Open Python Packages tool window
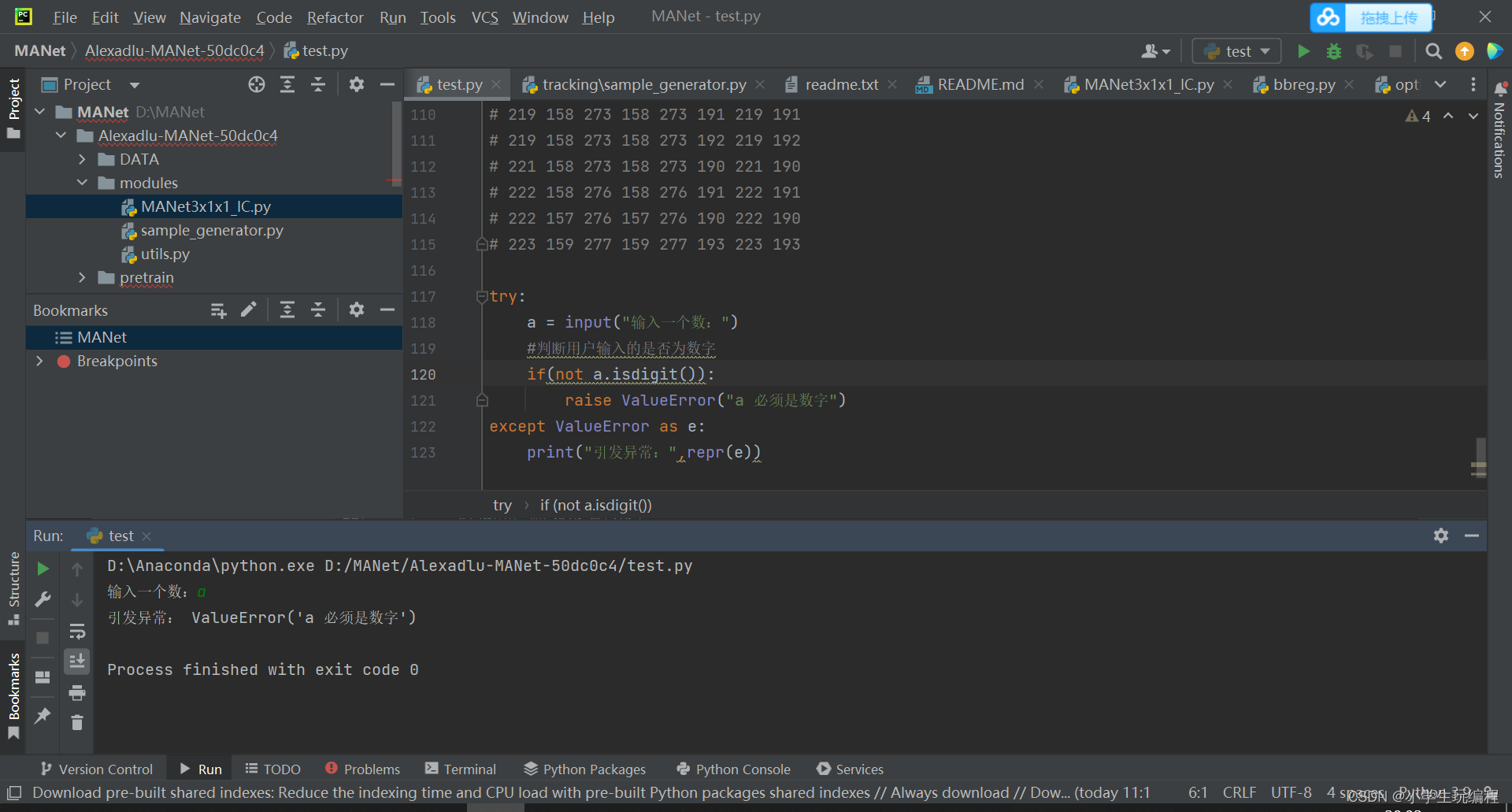The width and height of the screenshot is (1512, 812). (x=585, y=769)
